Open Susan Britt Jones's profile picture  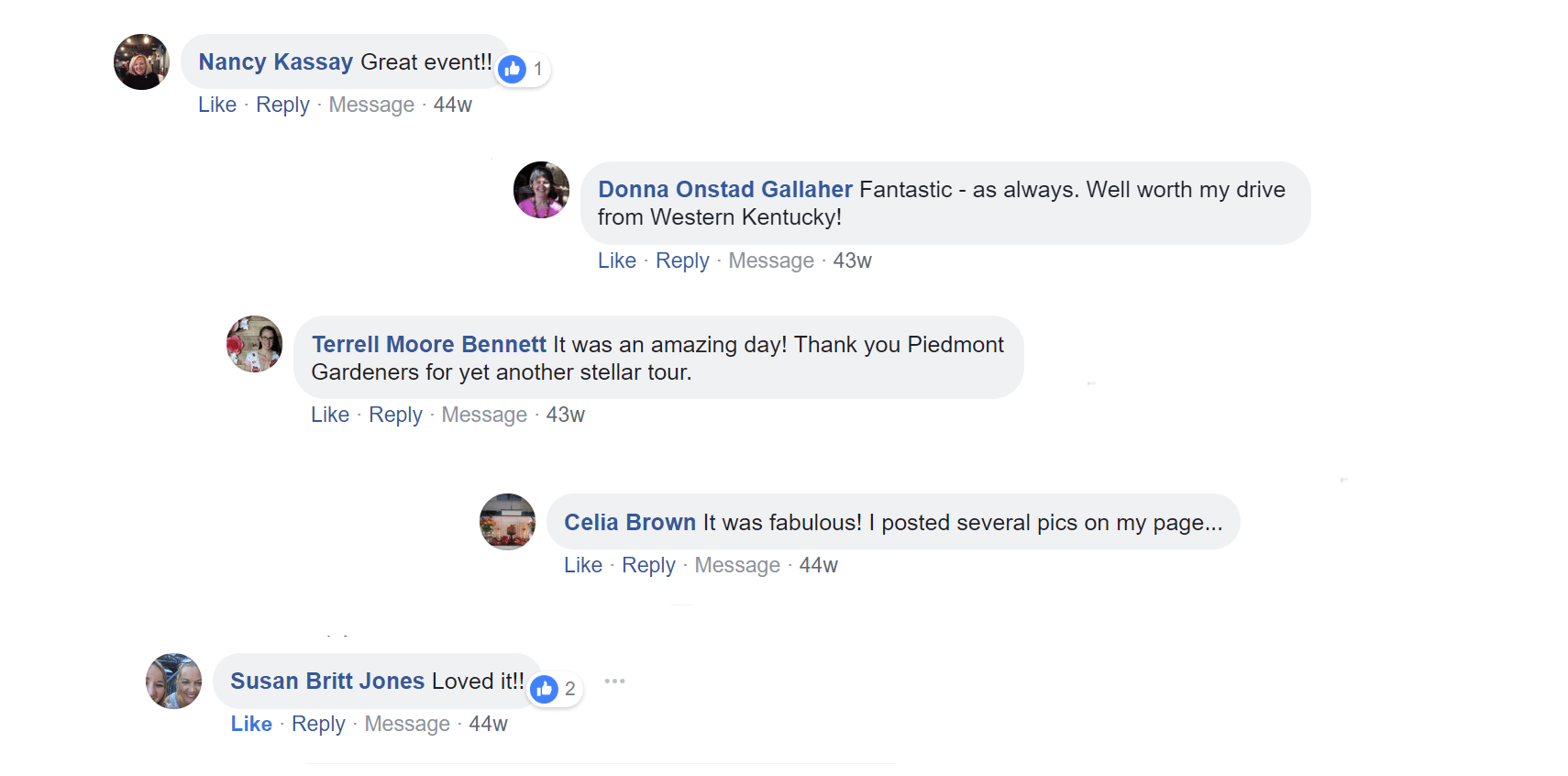tap(172, 681)
